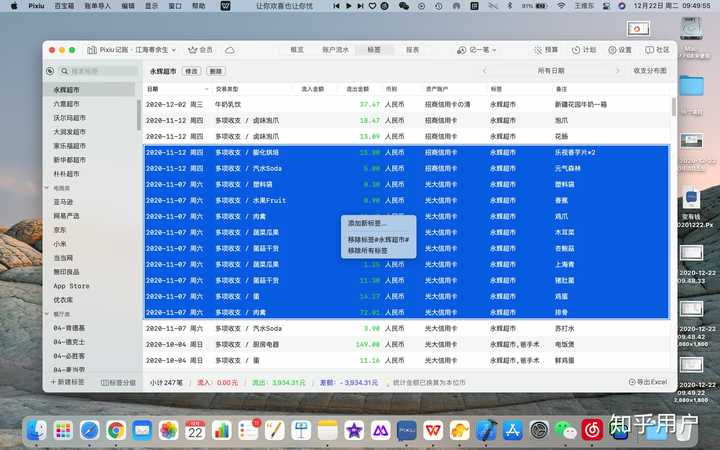Open Keynote app in the dock
The image size is (720, 450).
click(301, 430)
